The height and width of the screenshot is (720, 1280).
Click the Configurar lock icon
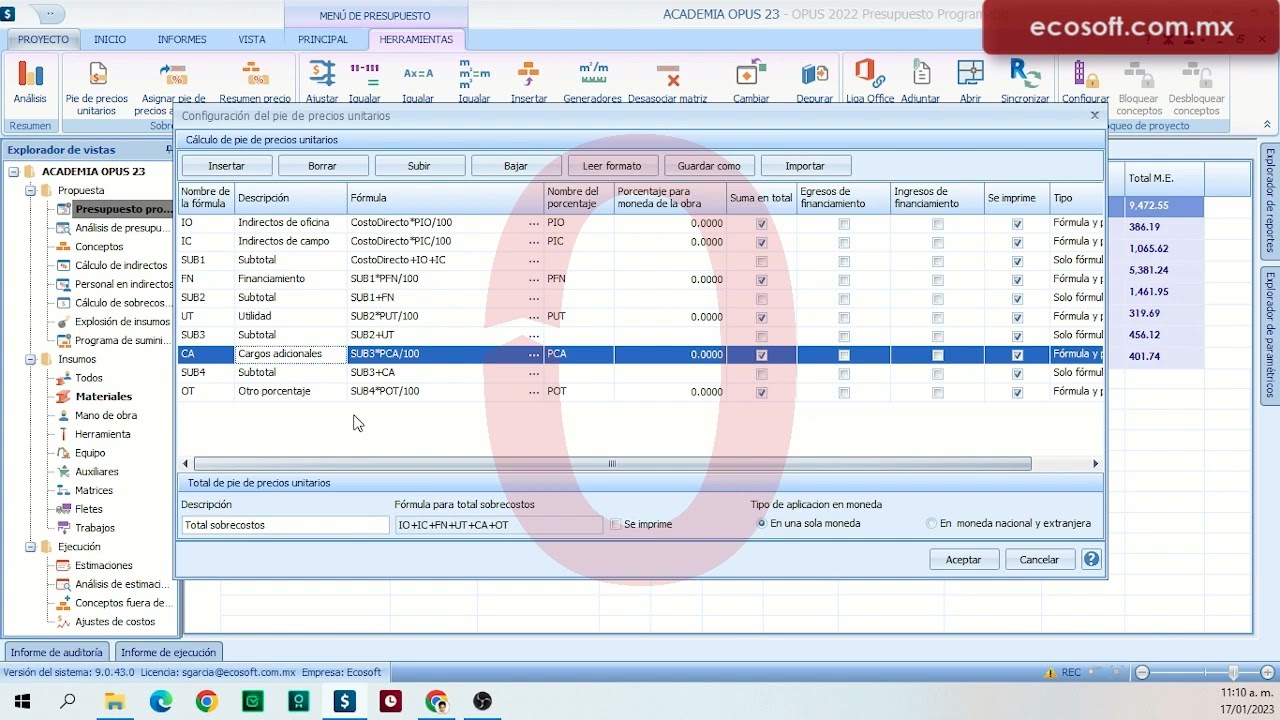tap(1085, 81)
